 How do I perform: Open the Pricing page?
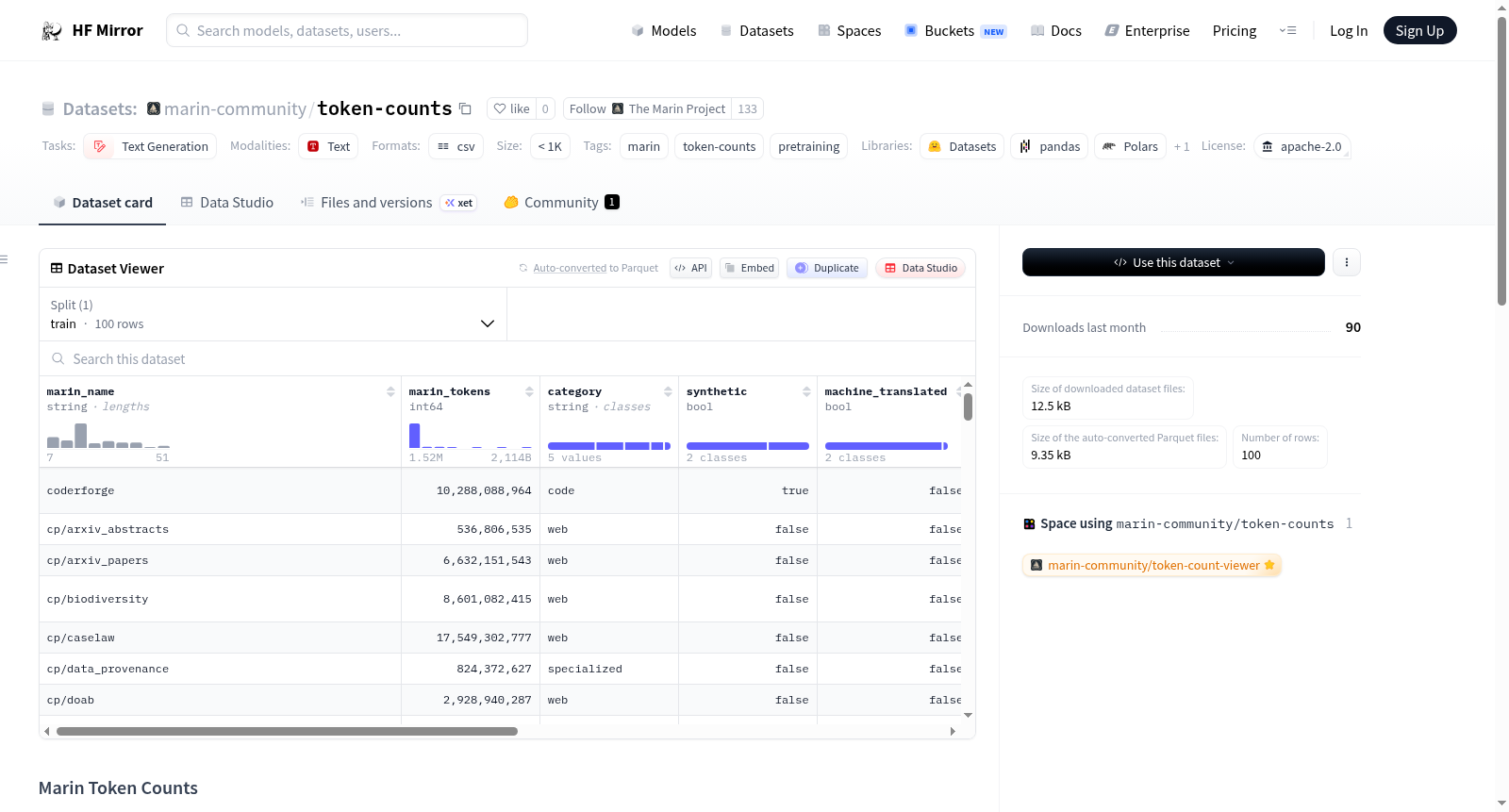point(1235,31)
